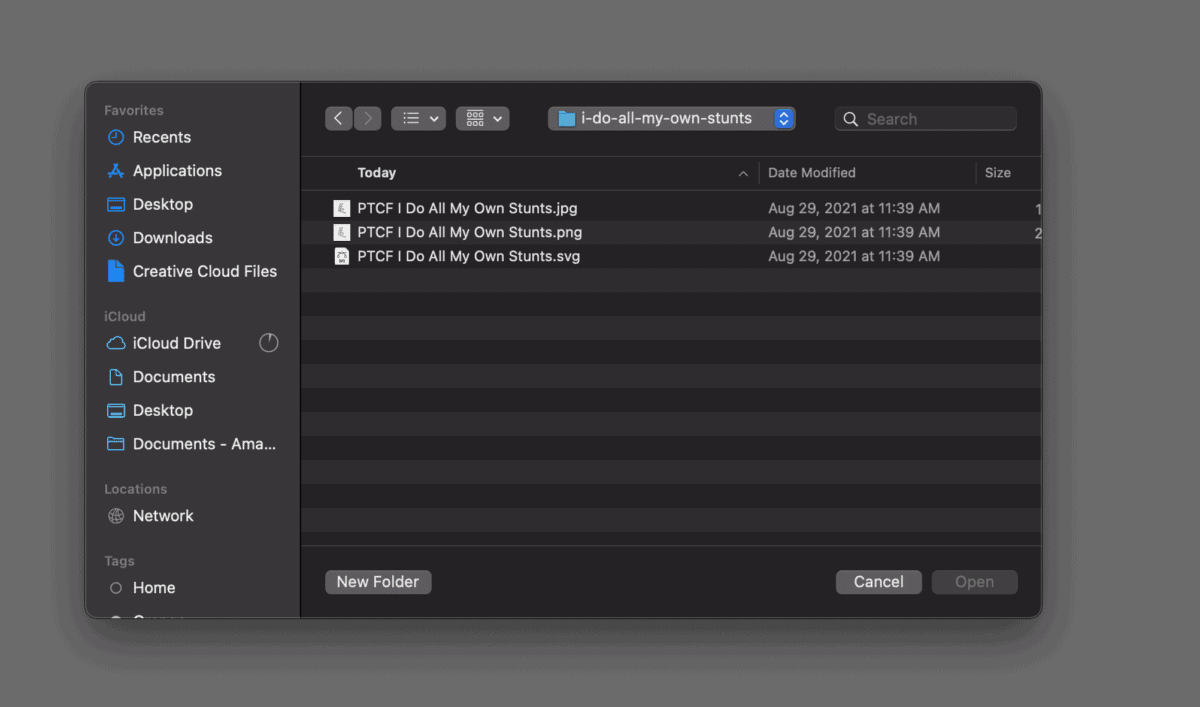Select PTCF I Do All My Own Stunts.svg

click(x=468, y=256)
